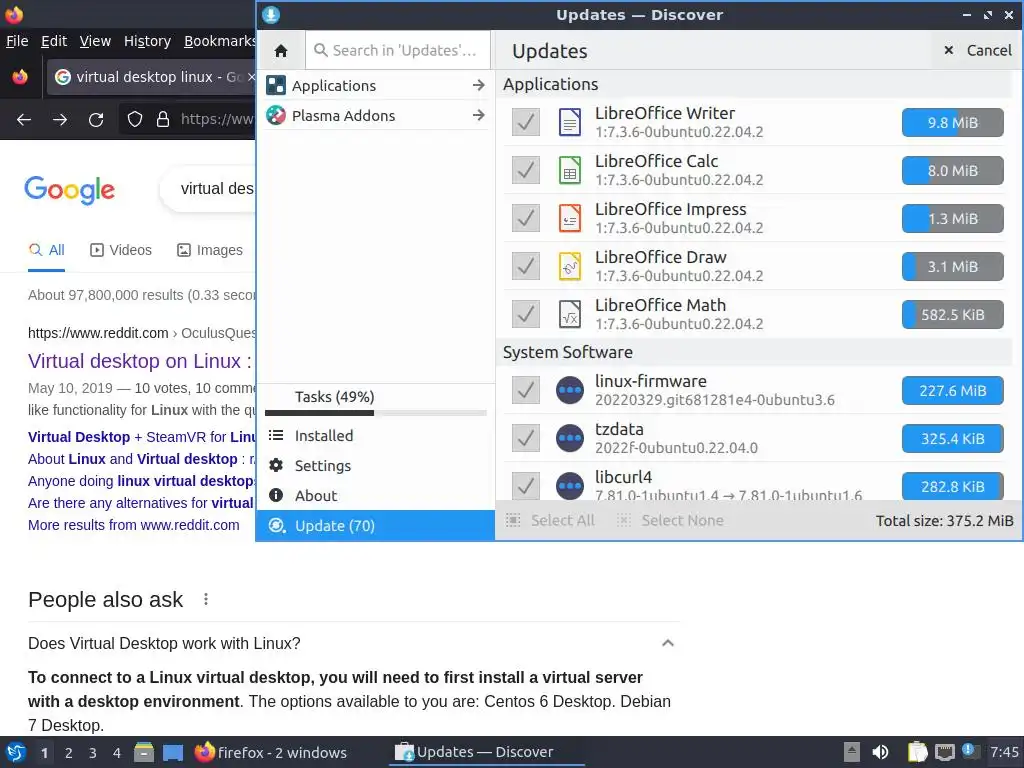Click the Discover app icon in title bar

[x=271, y=14]
